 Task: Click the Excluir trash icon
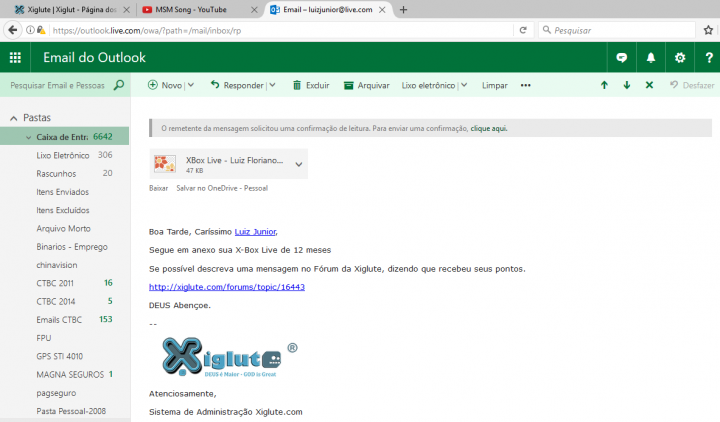coord(297,85)
